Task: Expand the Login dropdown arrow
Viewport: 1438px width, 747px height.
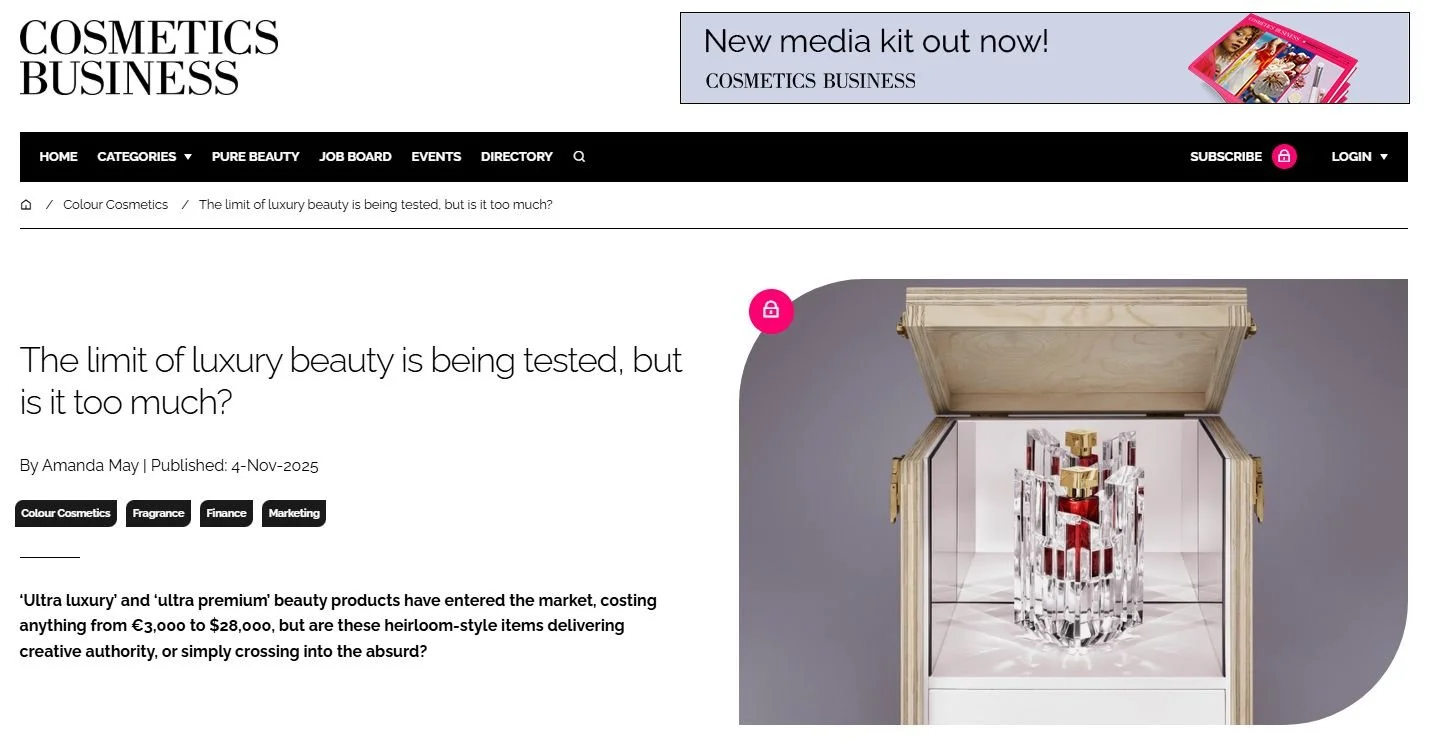Action: point(1384,157)
